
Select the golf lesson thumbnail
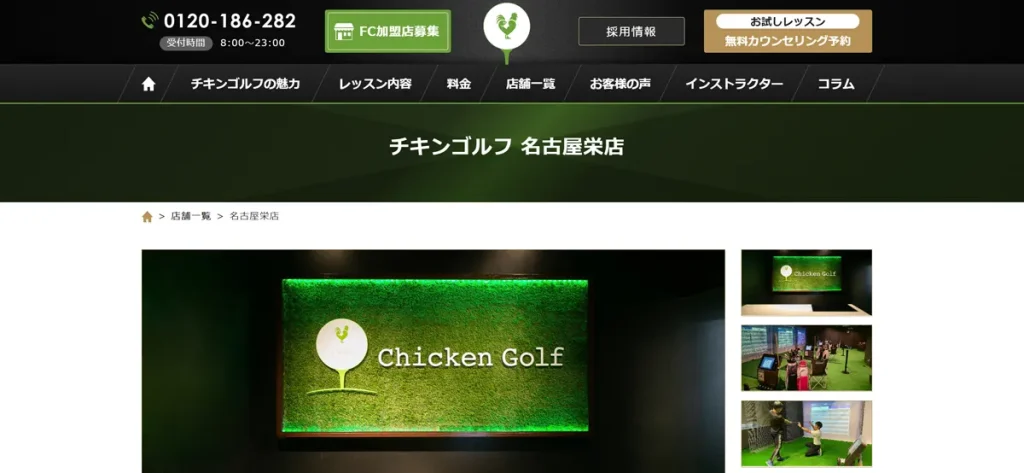(x=807, y=433)
